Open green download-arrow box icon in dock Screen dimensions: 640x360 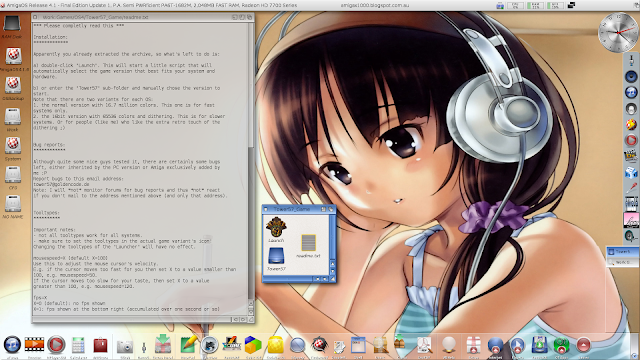pos(163,344)
